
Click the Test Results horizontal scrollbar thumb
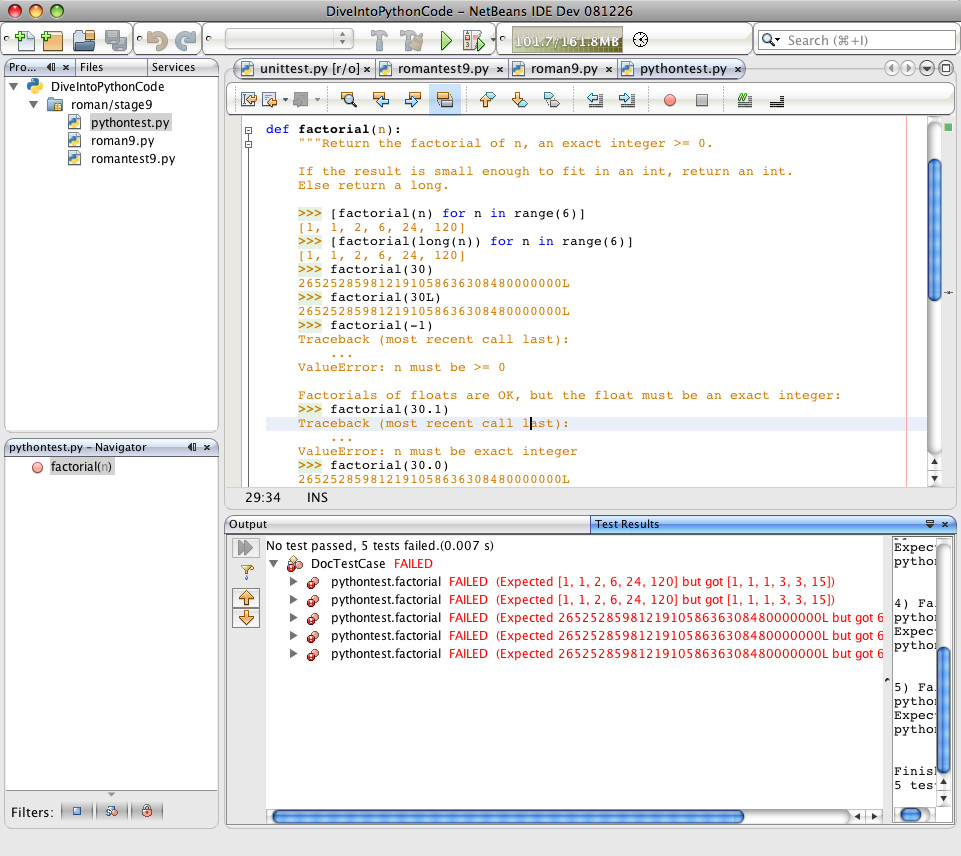pos(507,816)
